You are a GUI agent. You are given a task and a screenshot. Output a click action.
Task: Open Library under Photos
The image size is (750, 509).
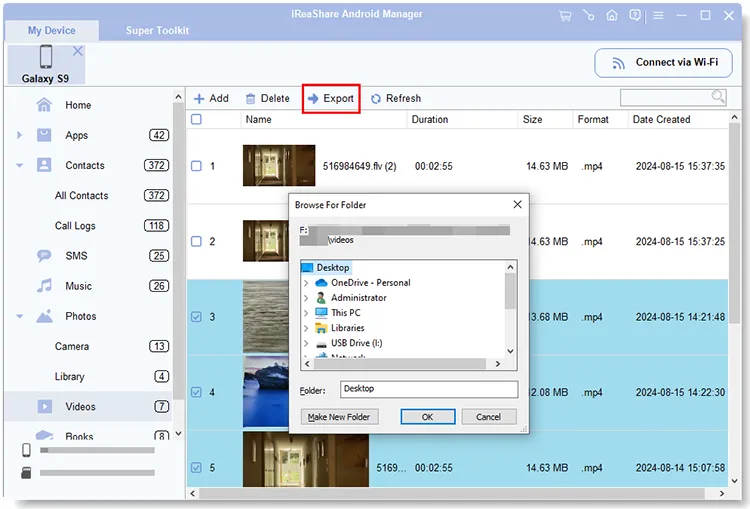pos(69,376)
